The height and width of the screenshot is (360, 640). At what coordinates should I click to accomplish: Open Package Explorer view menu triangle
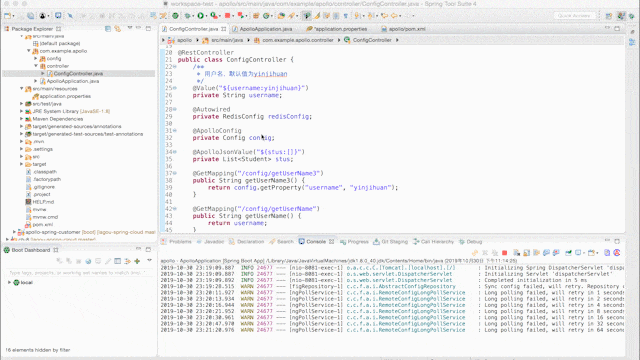point(130,28)
